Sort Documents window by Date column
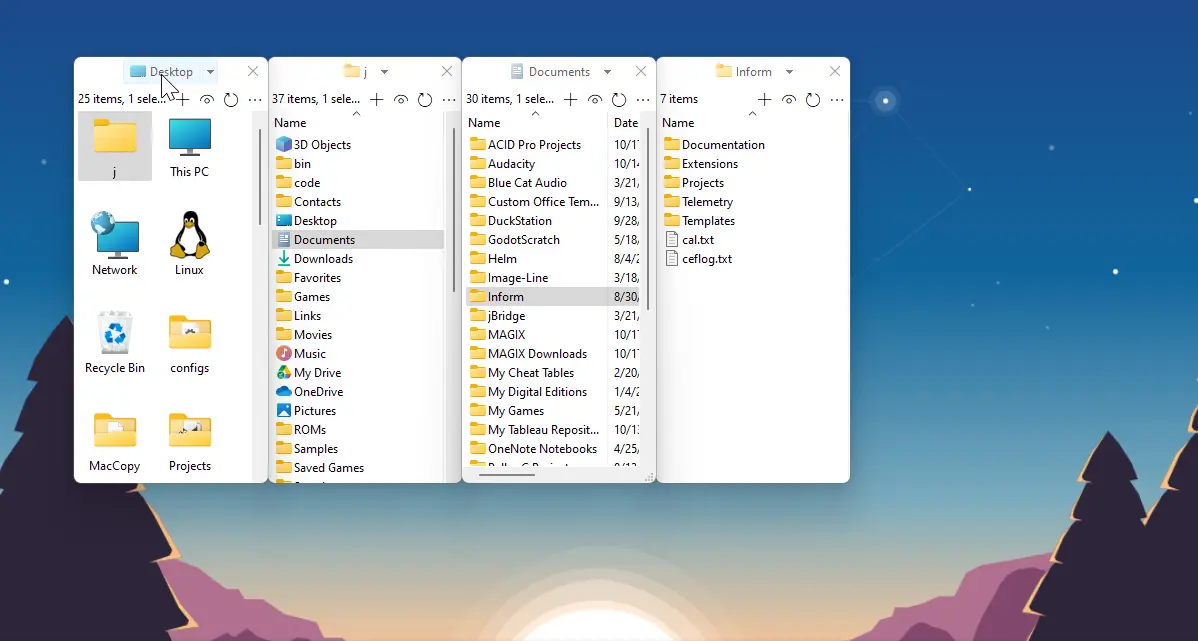1198x641 pixels. click(625, 122)
